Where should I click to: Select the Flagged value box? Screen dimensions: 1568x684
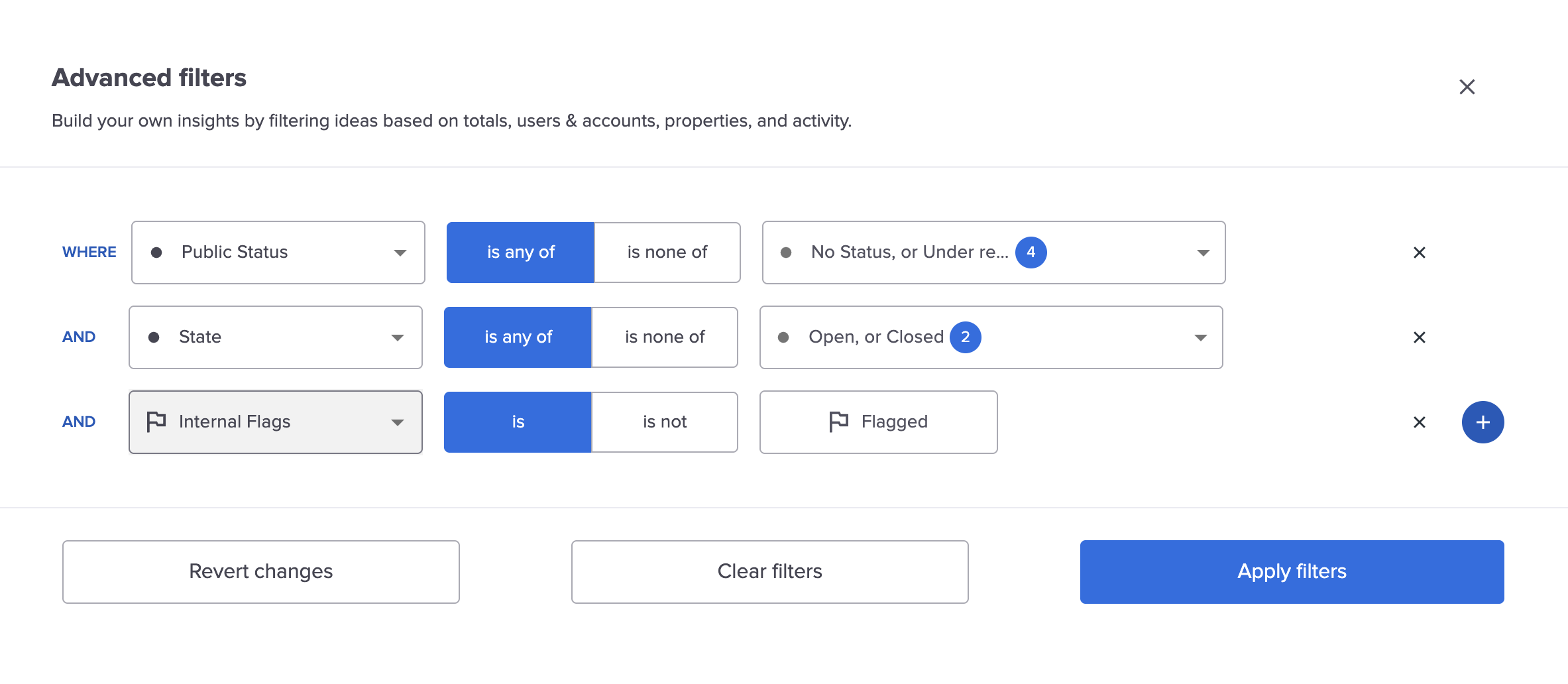point(878,422)
